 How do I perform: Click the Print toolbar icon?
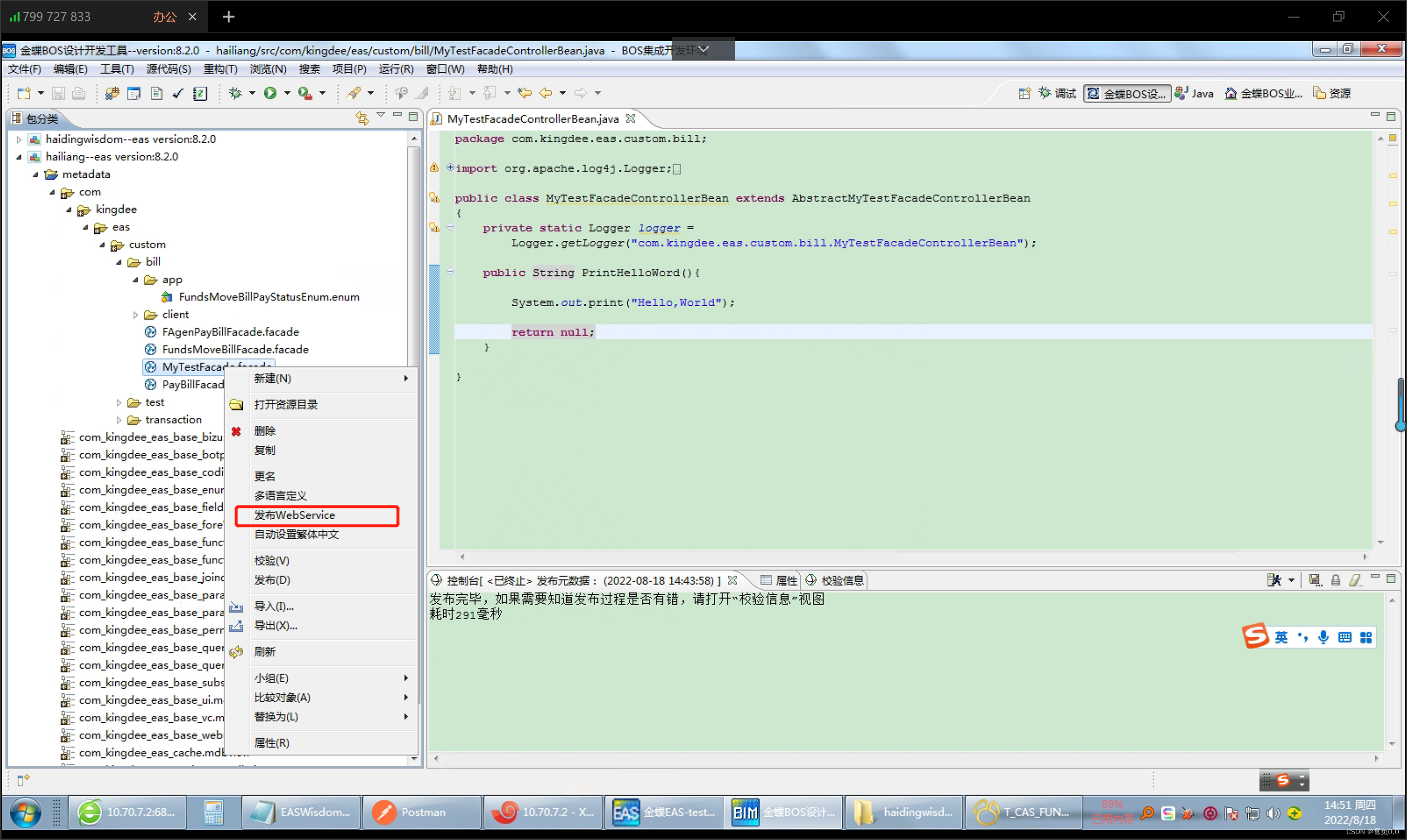pos(78,93)
